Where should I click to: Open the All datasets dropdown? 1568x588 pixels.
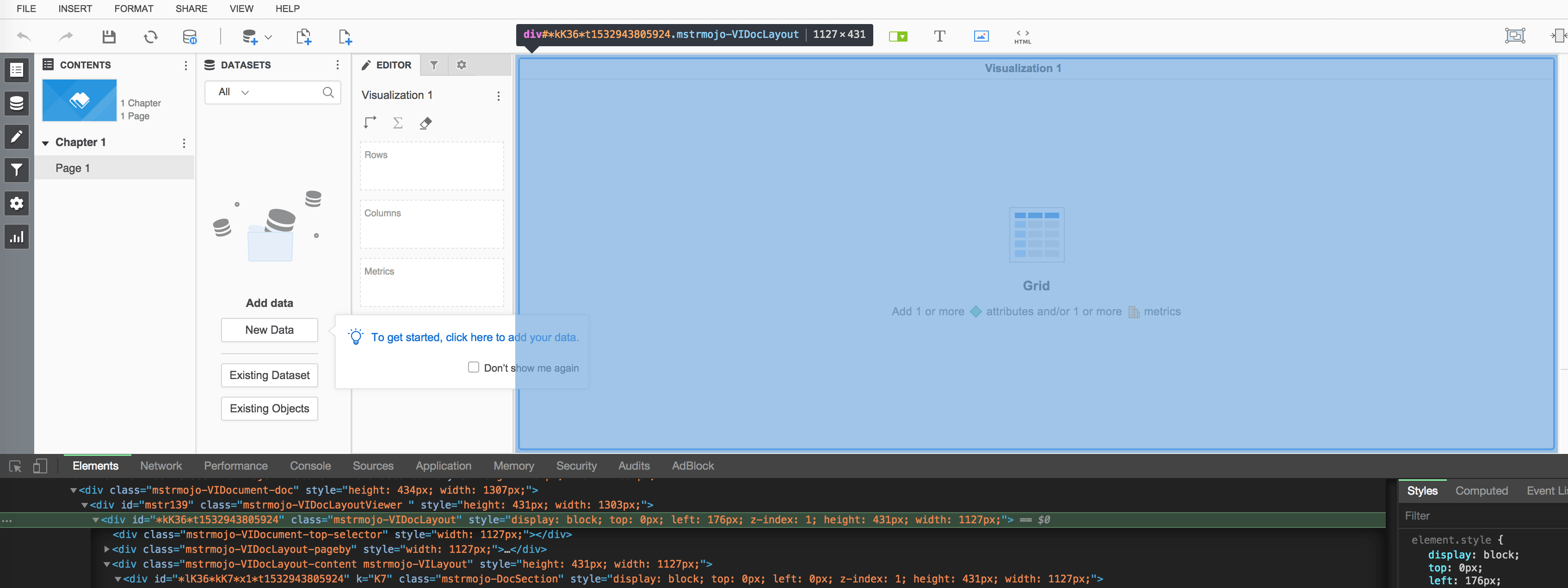(235, 92)
